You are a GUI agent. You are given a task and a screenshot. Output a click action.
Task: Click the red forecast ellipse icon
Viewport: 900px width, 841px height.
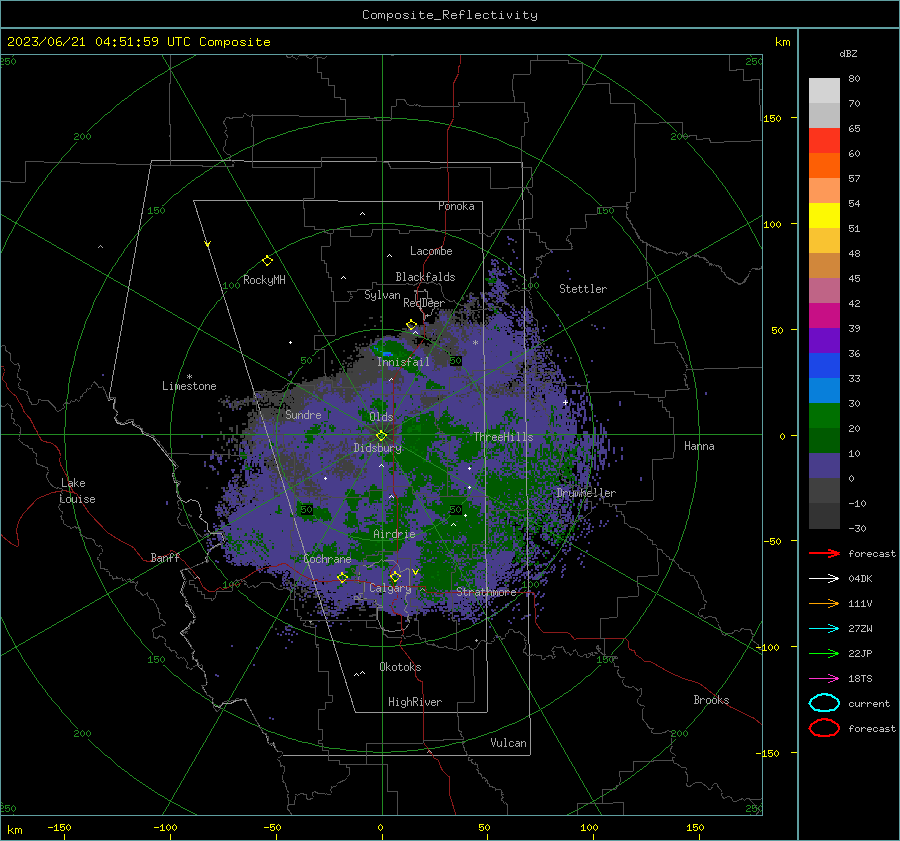pyautogui.click(x=824, y=728)
